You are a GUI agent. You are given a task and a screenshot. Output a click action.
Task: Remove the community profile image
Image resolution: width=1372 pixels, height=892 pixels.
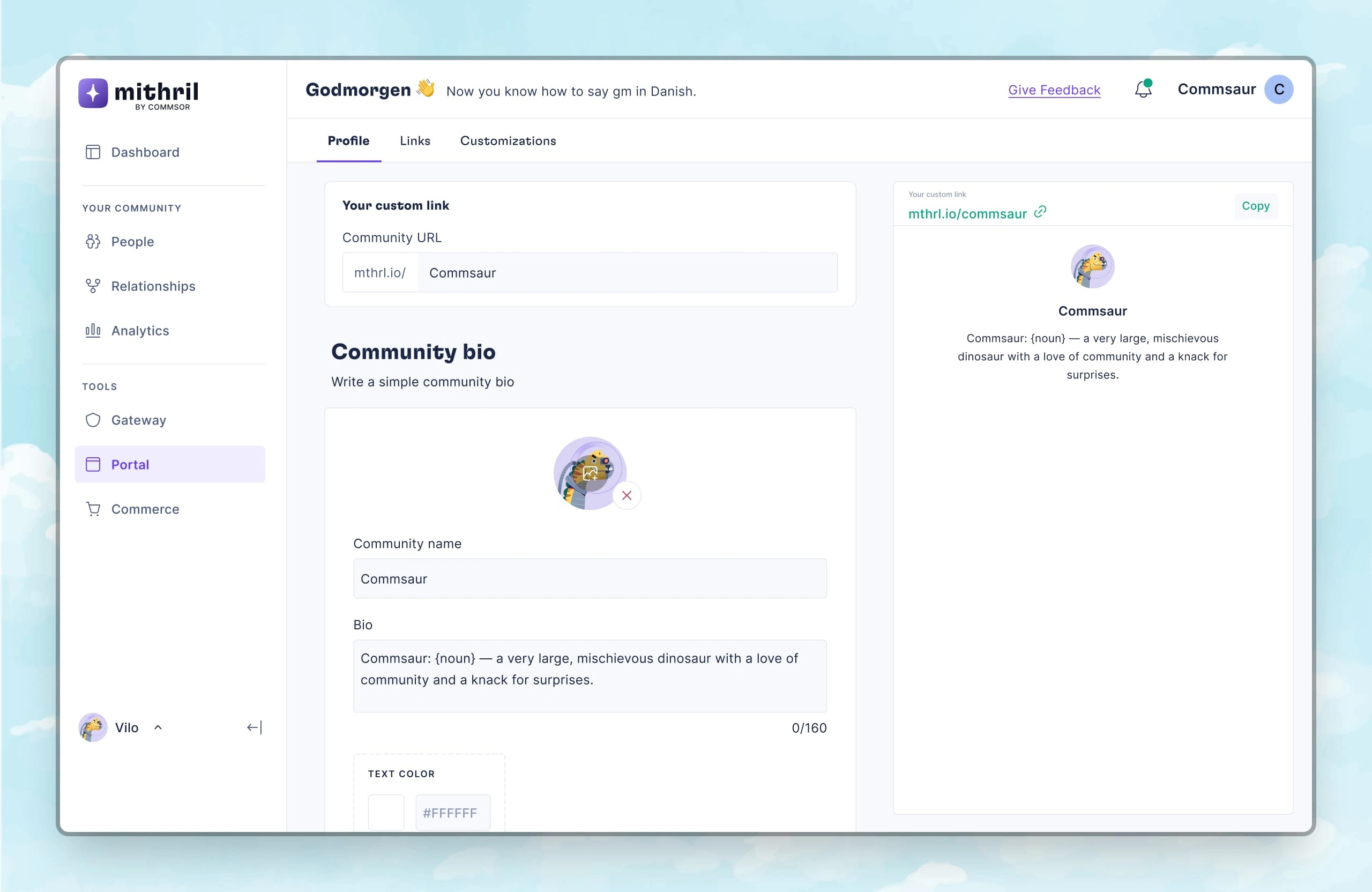[x=627, y=494]
